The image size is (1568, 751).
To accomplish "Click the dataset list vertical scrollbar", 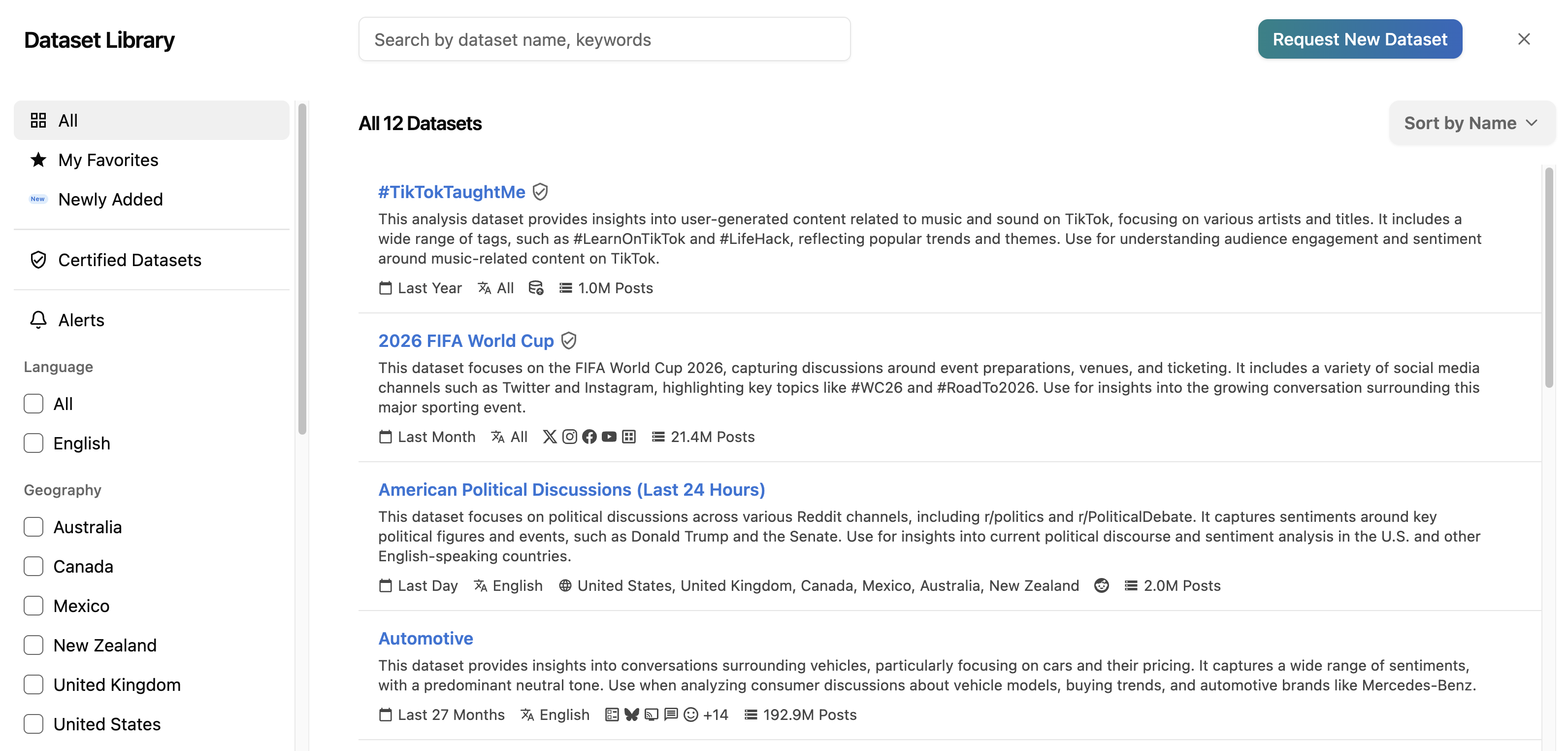I will pyautogui.click(x=1549, y=278).
